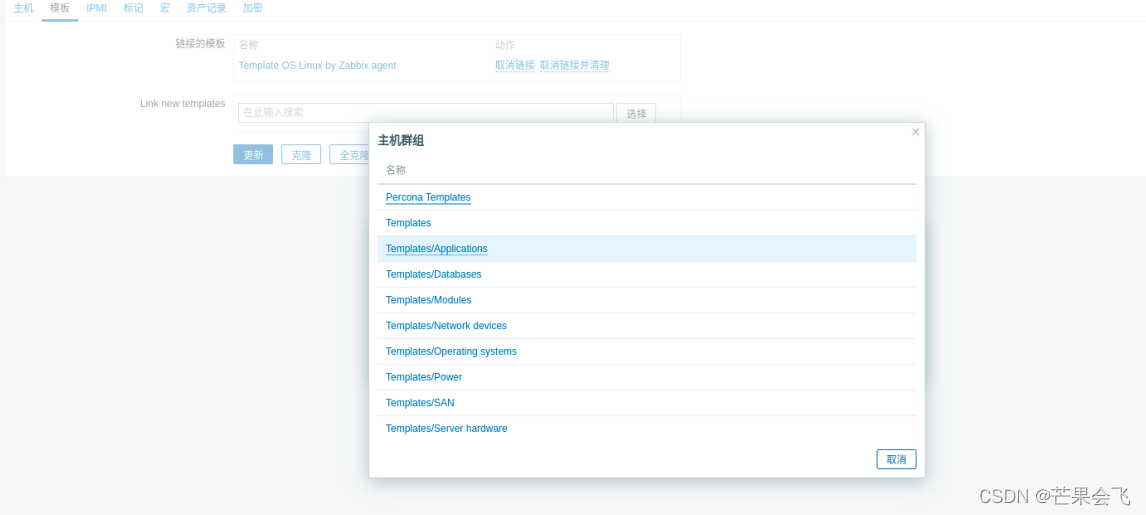This screenshot has height=515, width=1146.
Task: Open Template OS Linux by Zabbix agent link
Action: pos(317,65)
